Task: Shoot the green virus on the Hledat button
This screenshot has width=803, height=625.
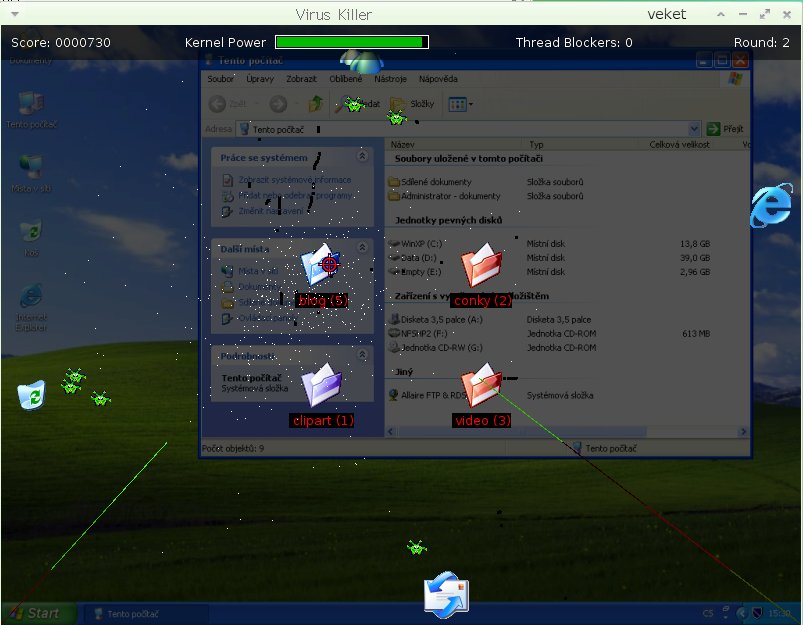Action: pyautogui.click(x=354, y=105)
